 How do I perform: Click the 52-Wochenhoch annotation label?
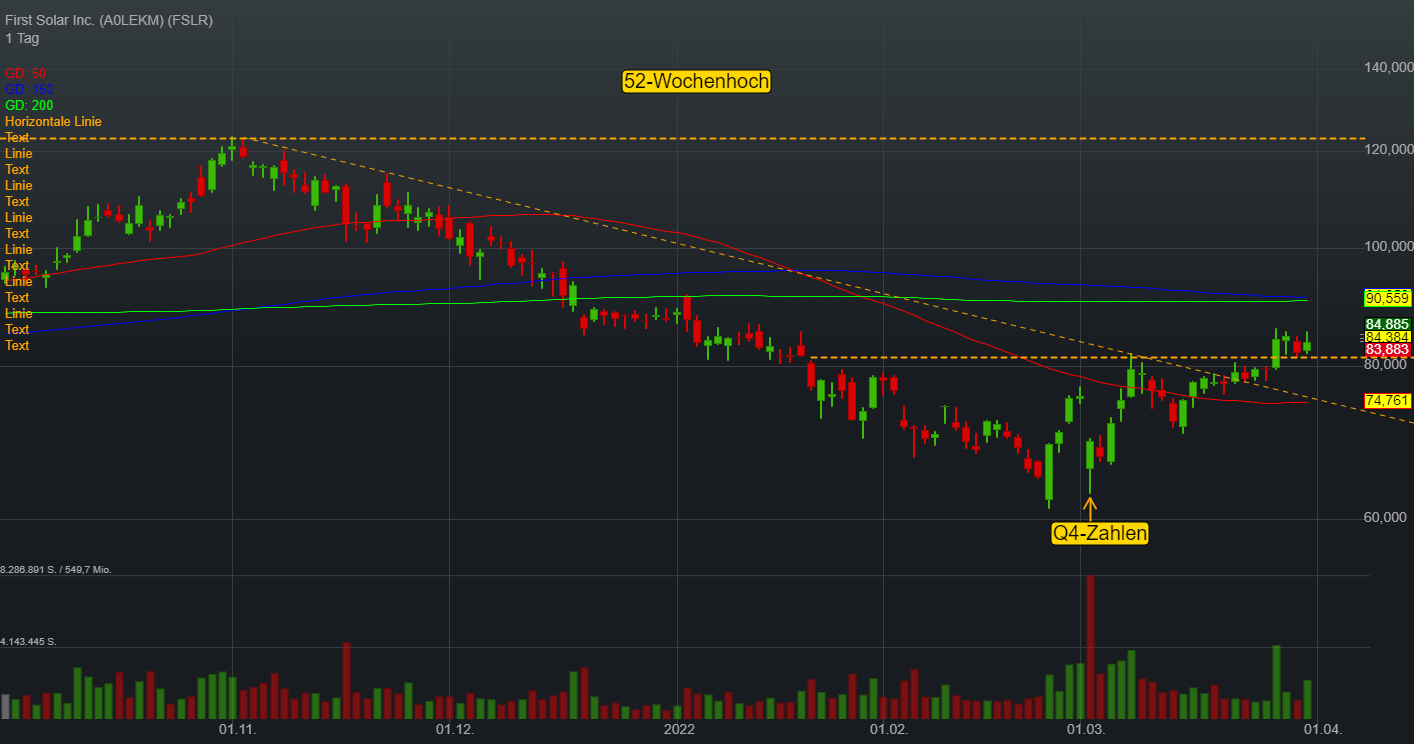[697, 82]
